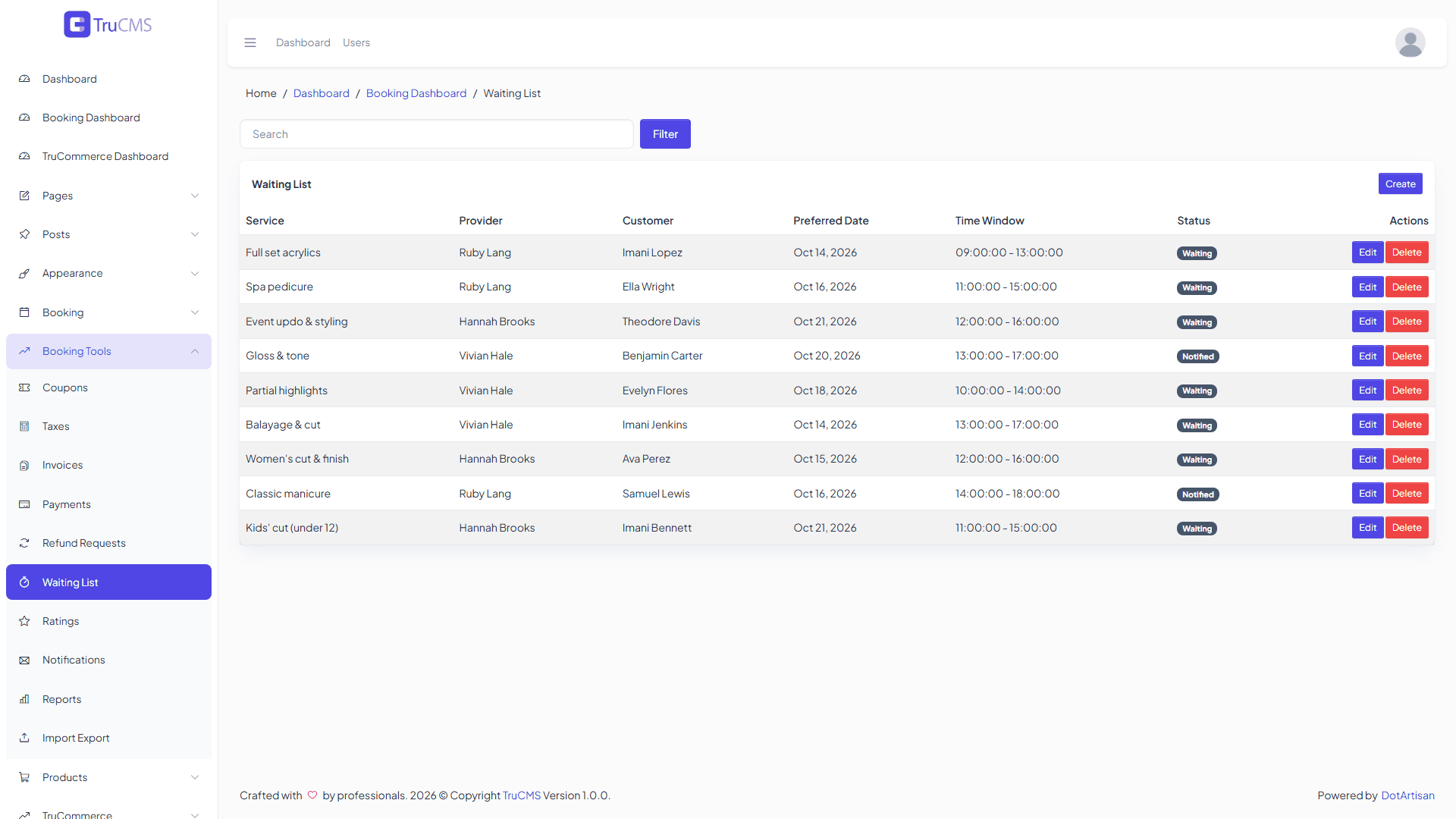Open Booking Dashboard in the sidebar
1456x819 pixels.
tap(108, 118)
